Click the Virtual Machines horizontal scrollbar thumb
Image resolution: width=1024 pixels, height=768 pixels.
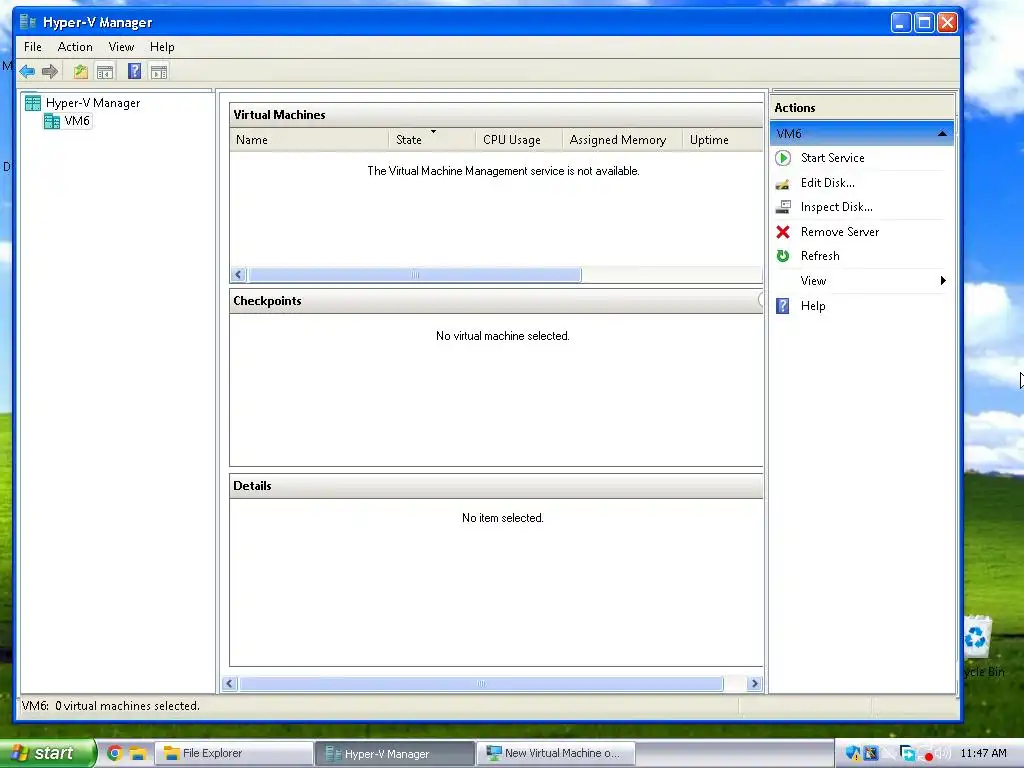coord(415,275)
